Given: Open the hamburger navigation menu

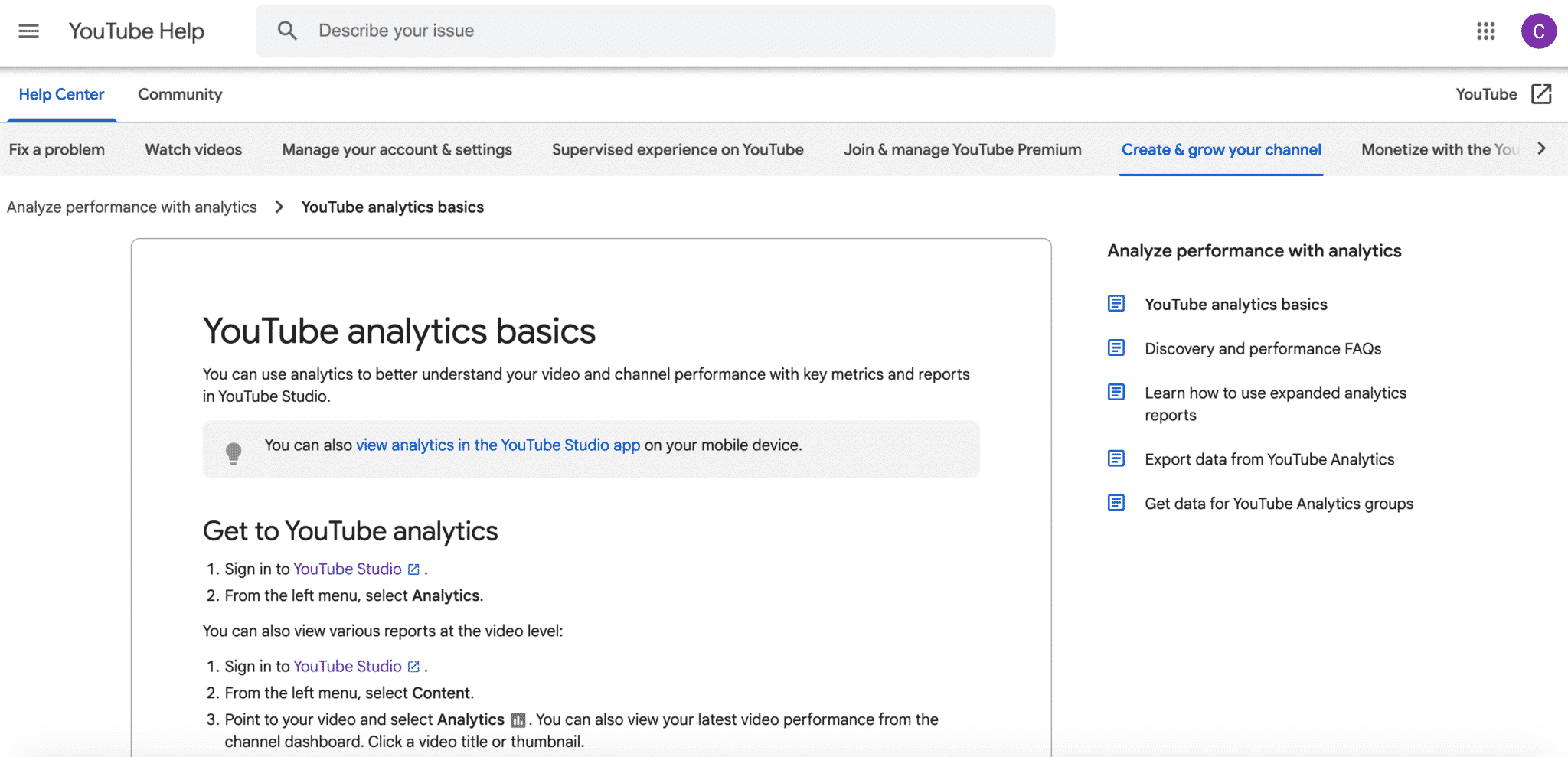Looking at the screenshot, I should [x=28, y=31].
